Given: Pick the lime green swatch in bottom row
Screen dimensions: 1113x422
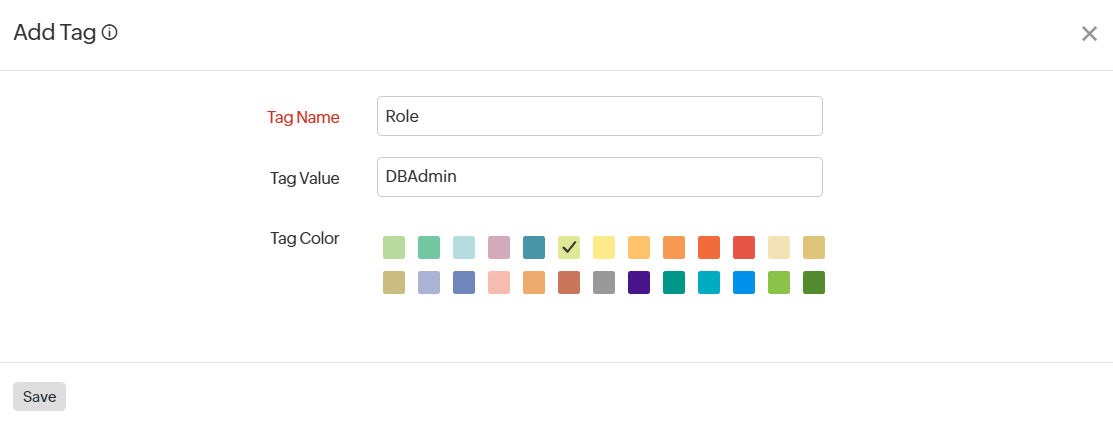Looking at the screenshot, I should pyautogui.click(x=779, y=282).
